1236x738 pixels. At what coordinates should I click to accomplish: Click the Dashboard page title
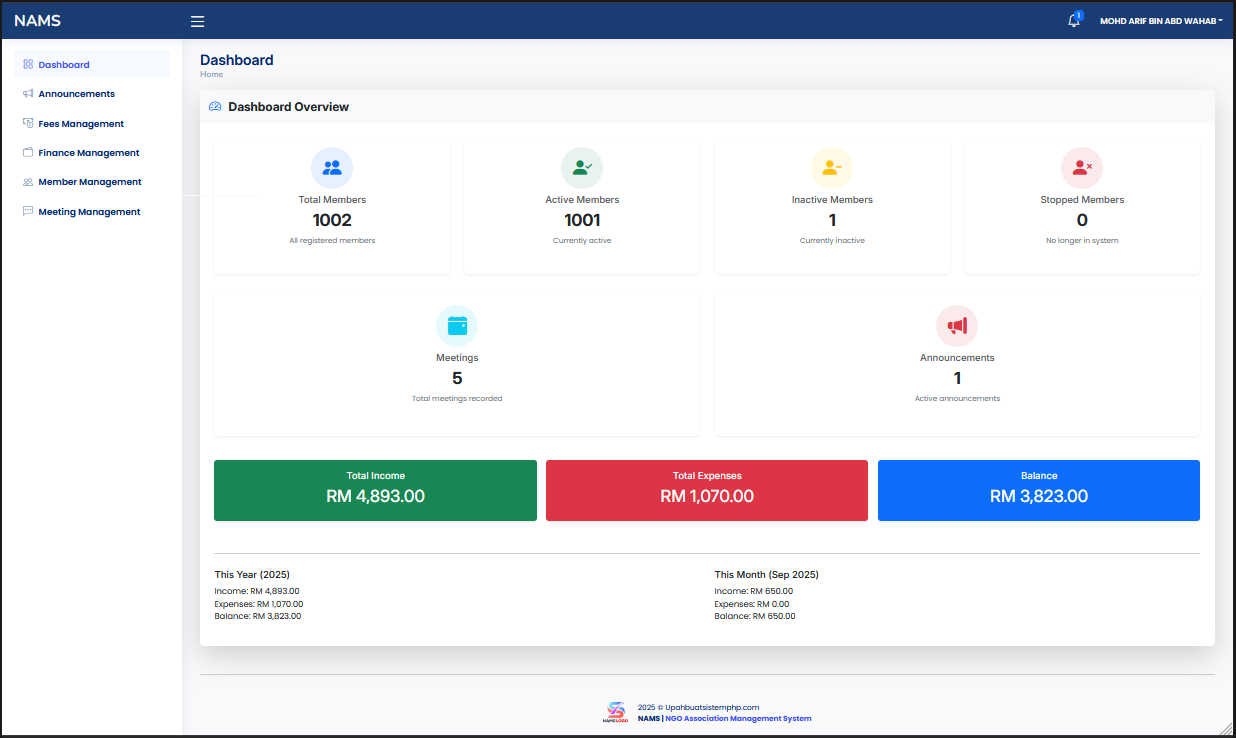coord(237,60)
